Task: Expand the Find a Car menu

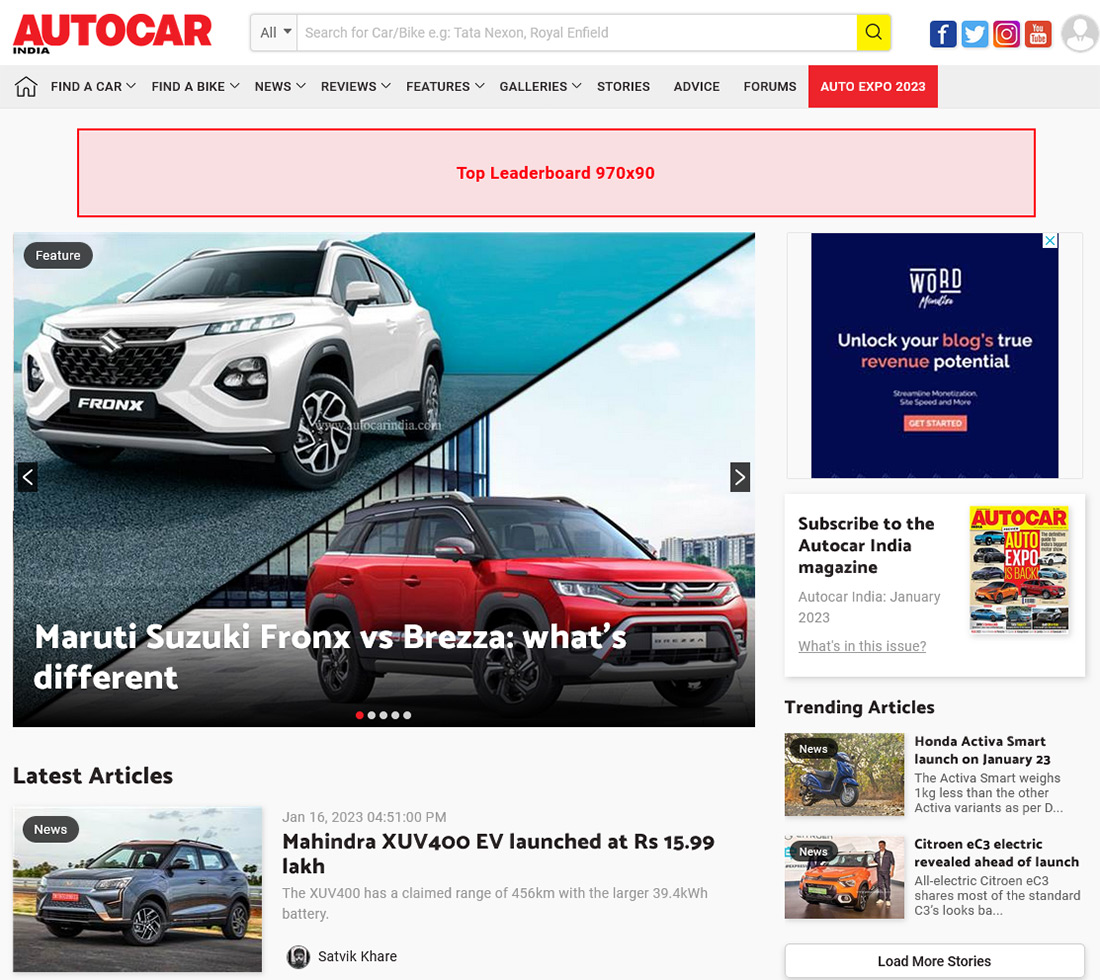Action: click(93, 86)
